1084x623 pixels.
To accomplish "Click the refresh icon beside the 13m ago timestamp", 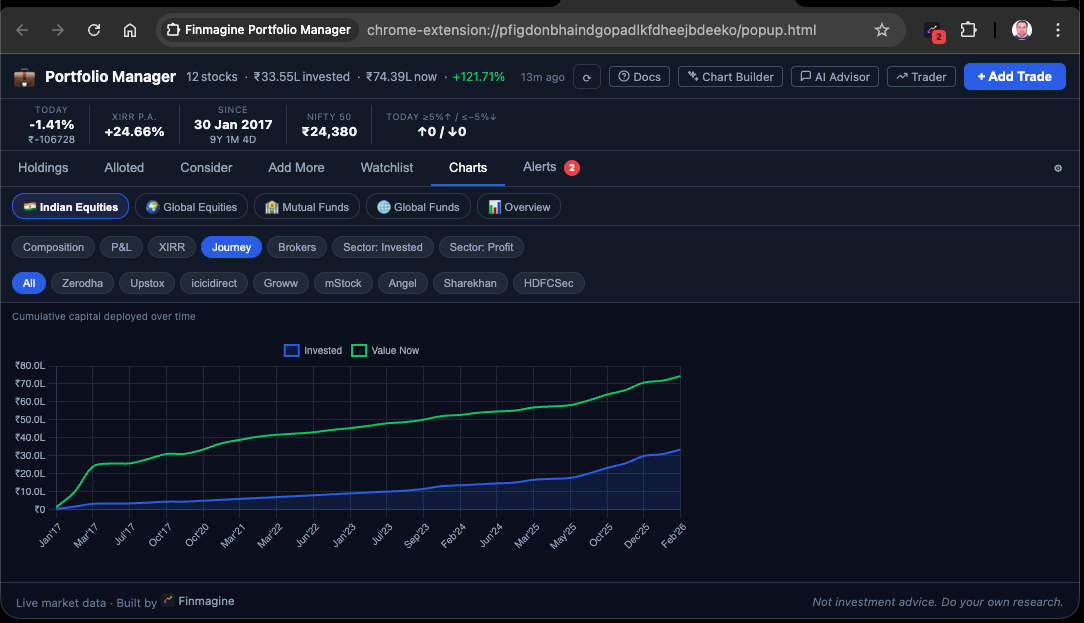I will (x=587, y=76).
